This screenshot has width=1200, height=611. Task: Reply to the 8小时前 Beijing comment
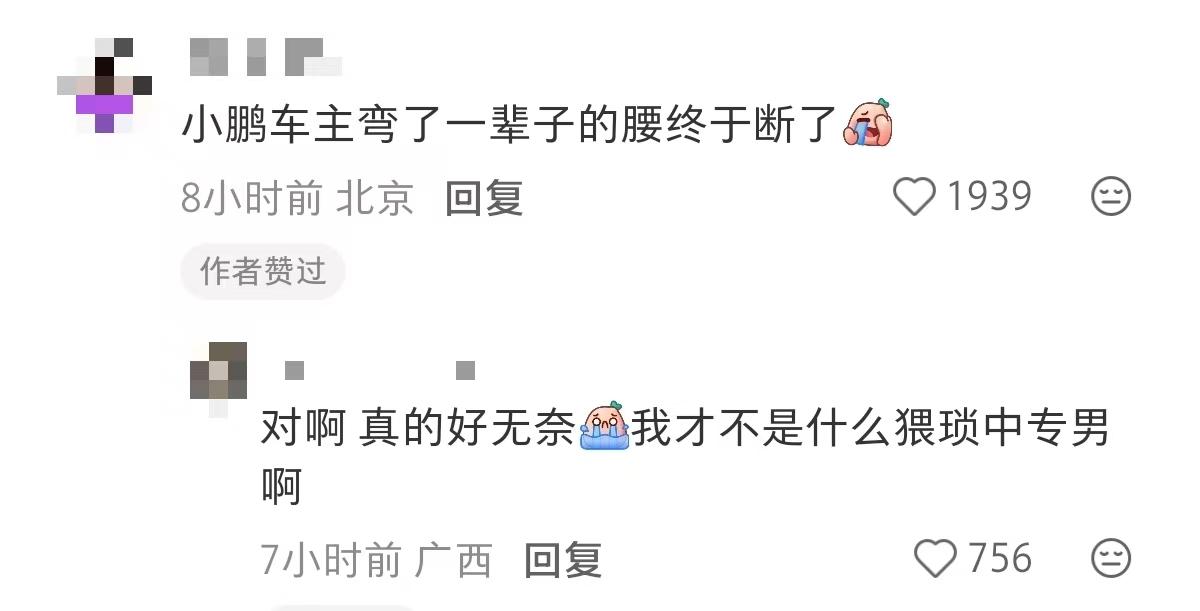point(484,198)
